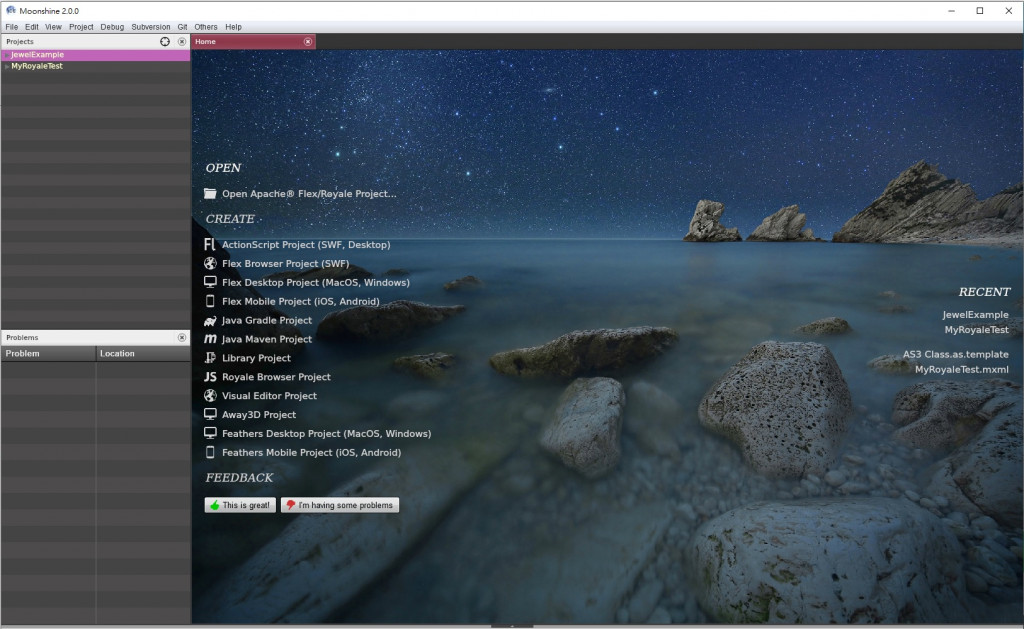Click the refresh/sync icon in Projects panel header

pyautogui.click(x=165, y=41)
